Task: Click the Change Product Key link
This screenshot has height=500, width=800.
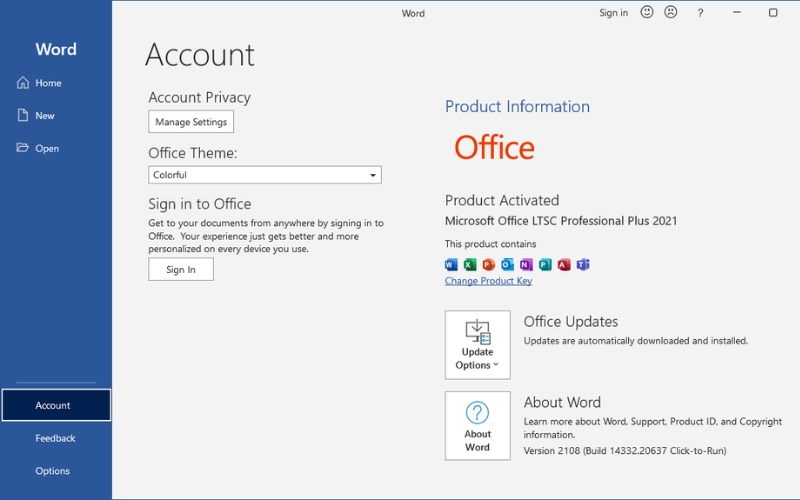Action: pyautogui.click(x=488, y=281)
